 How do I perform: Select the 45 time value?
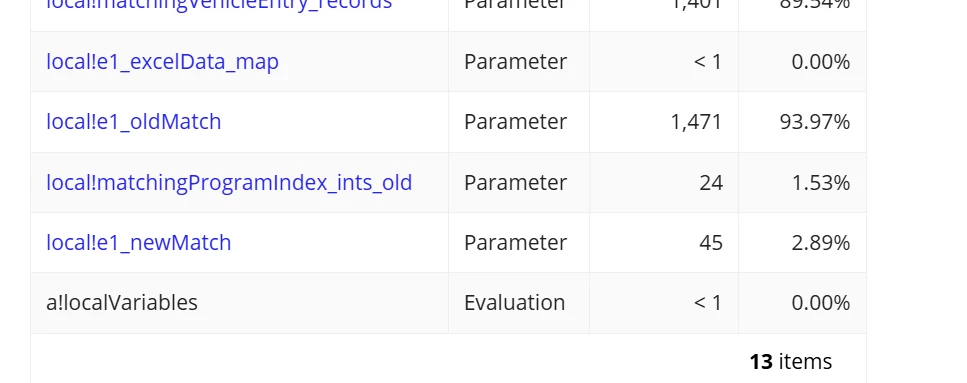click(710, 242)
